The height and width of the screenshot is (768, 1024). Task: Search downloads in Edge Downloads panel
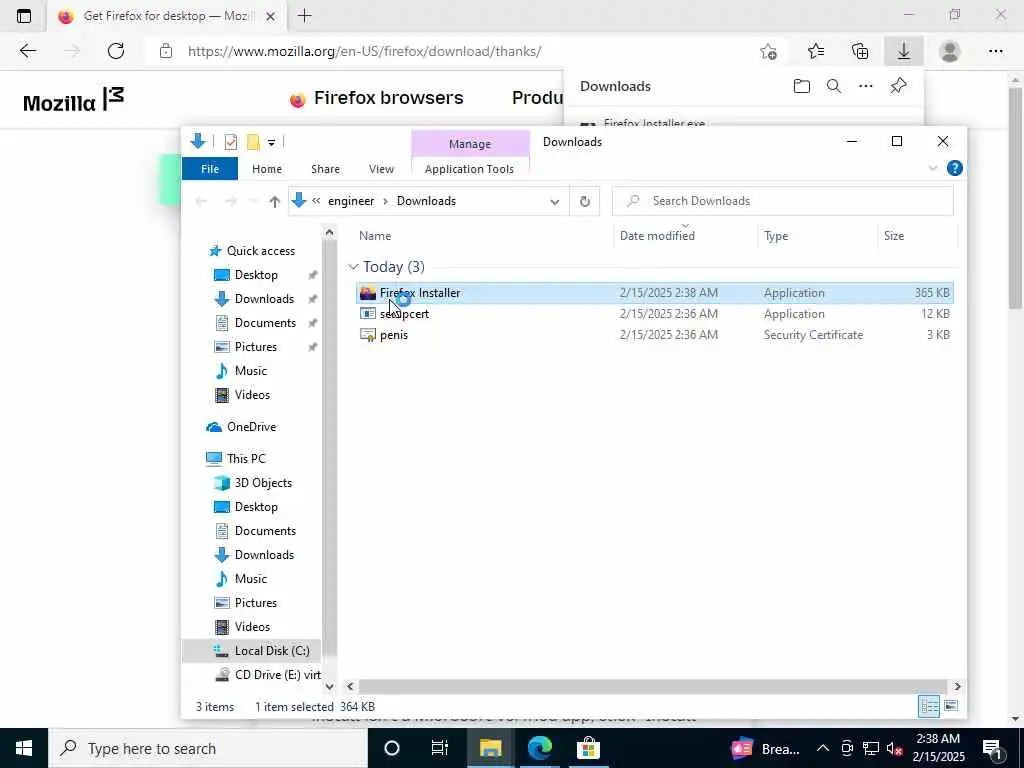(834, 86)
